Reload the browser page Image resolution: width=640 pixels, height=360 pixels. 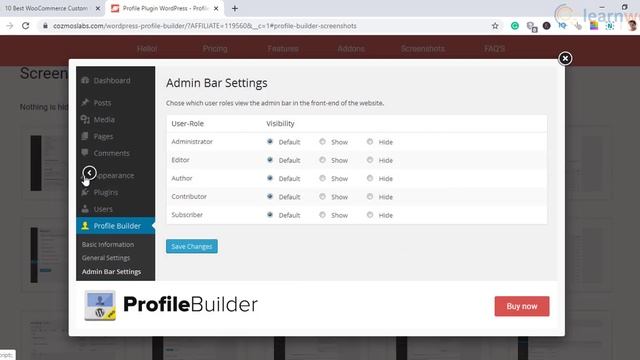coord(25,26)
